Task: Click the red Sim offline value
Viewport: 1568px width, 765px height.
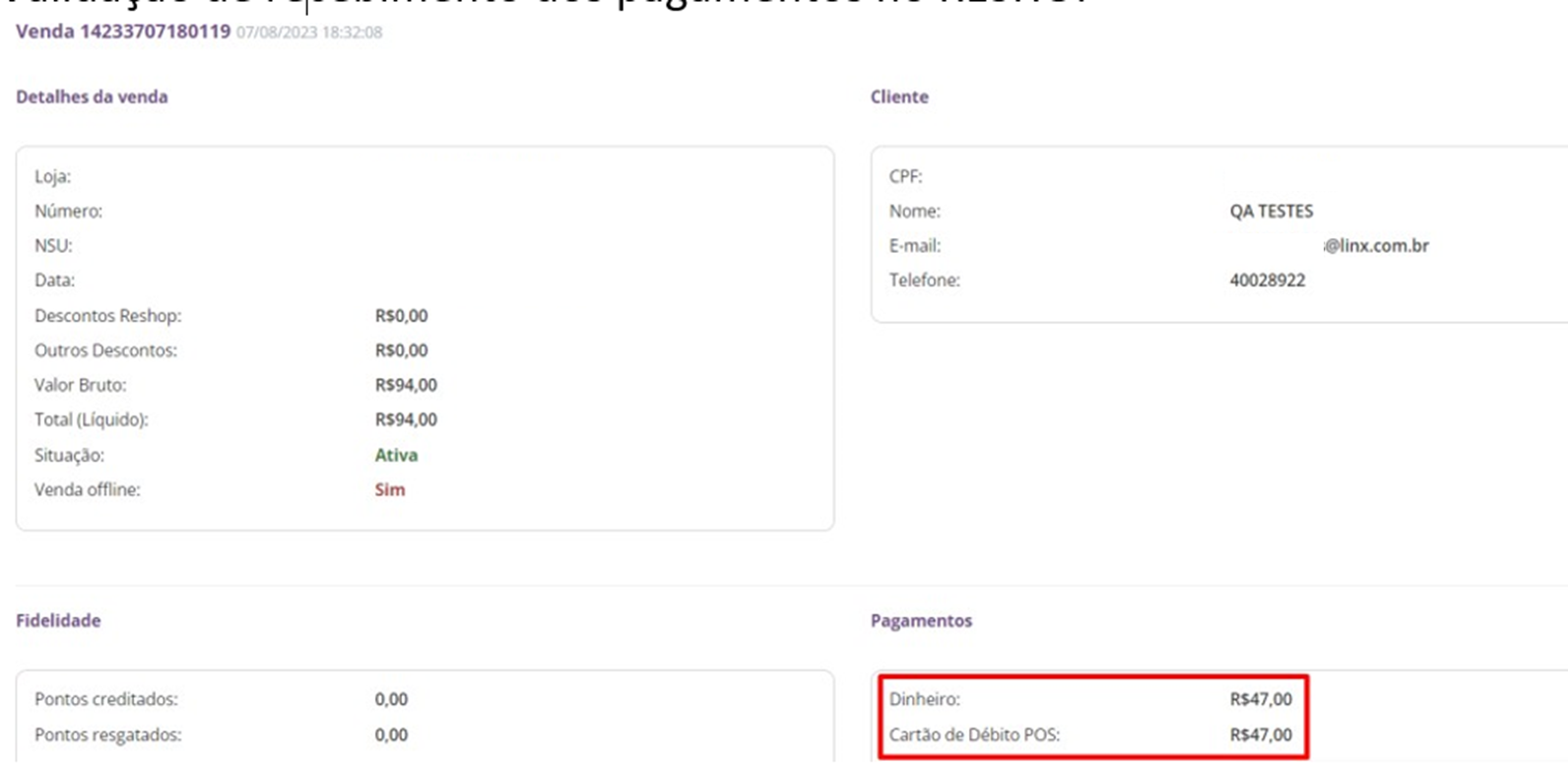Action: click(389, 489)
